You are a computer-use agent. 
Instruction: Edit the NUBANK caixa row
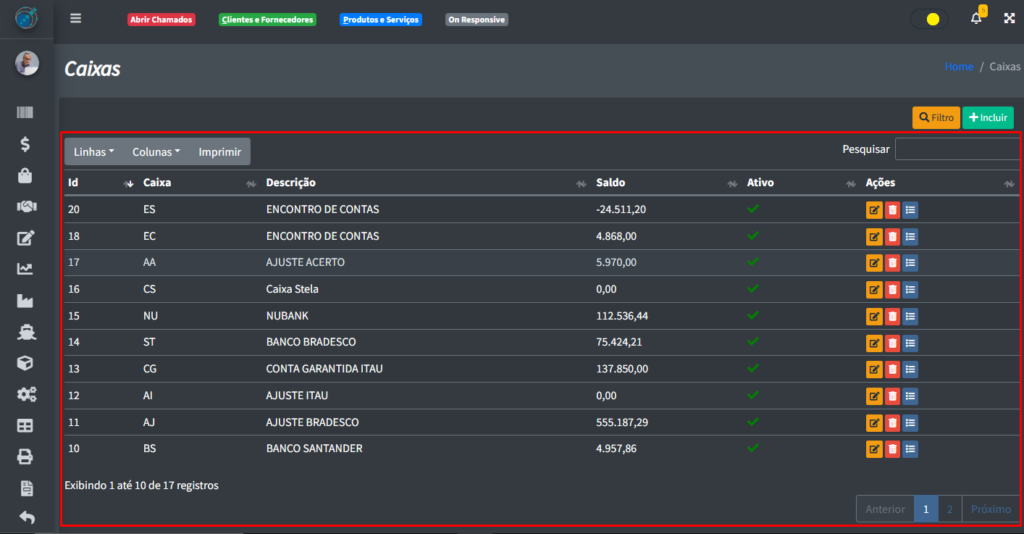[874, 316]
